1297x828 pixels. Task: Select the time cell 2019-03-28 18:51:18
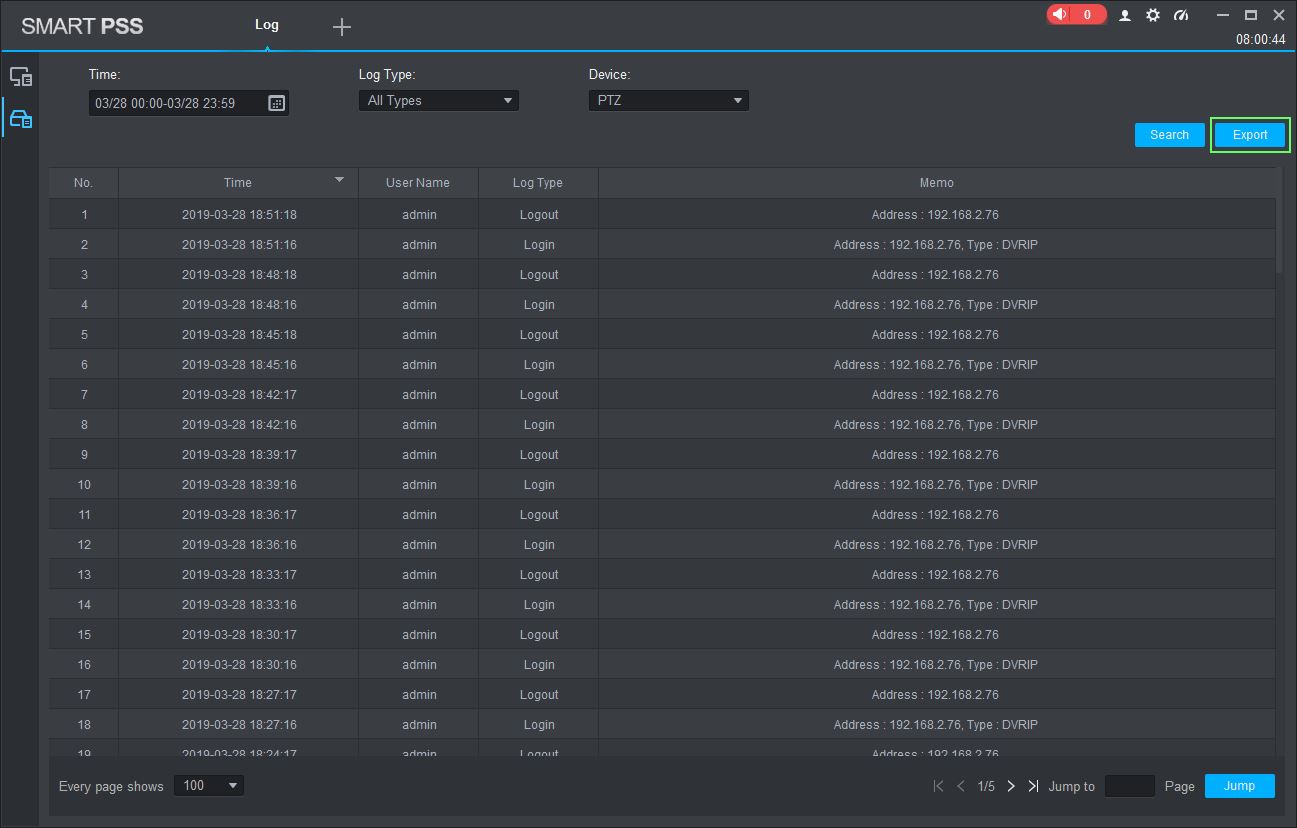pyautogui.click(x=239, y=215)
